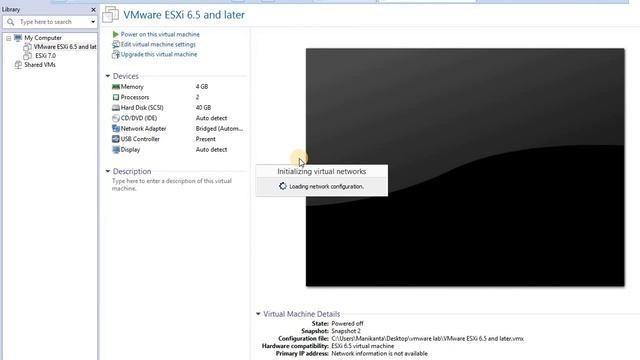Select the Processors device icon
The height and width of the screenshot is (360, 640).
(116, 97)
